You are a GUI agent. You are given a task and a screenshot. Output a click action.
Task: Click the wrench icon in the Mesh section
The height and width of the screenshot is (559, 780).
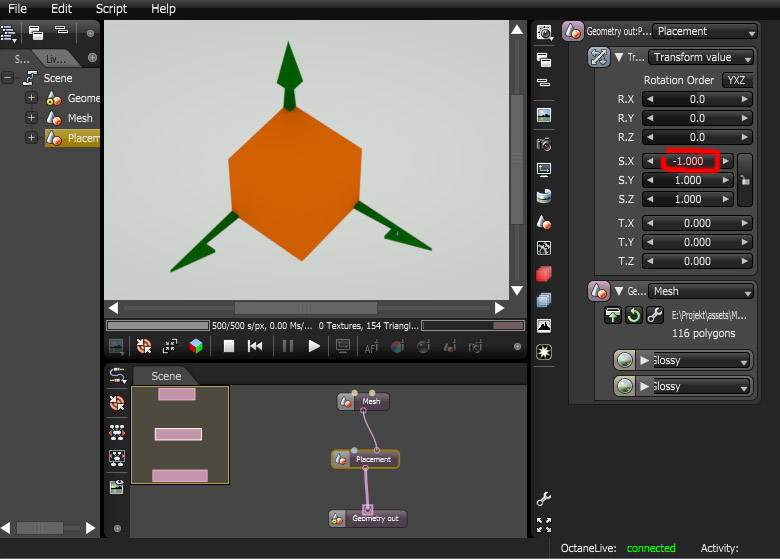(x=655, y=315)
